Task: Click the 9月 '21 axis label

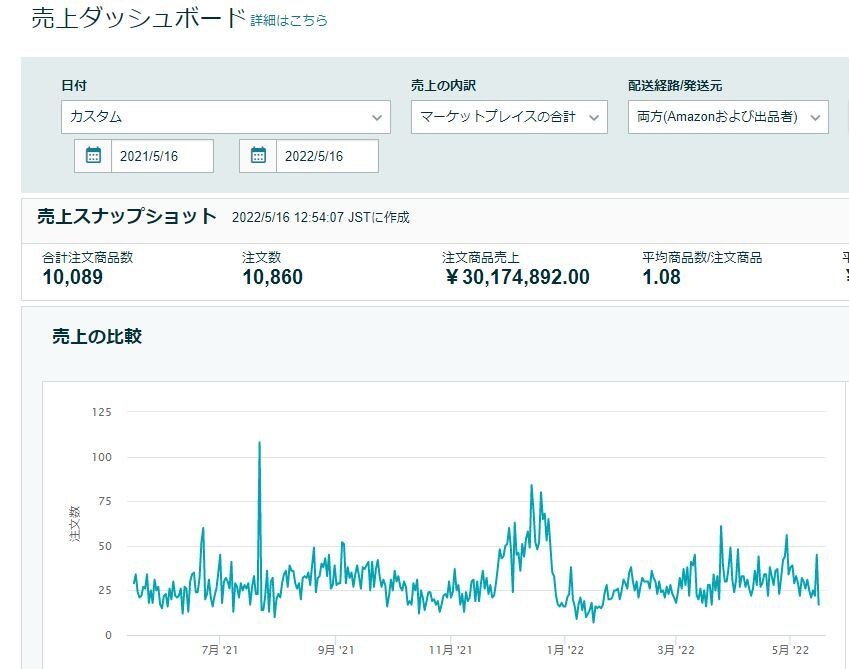Action: 336,650
